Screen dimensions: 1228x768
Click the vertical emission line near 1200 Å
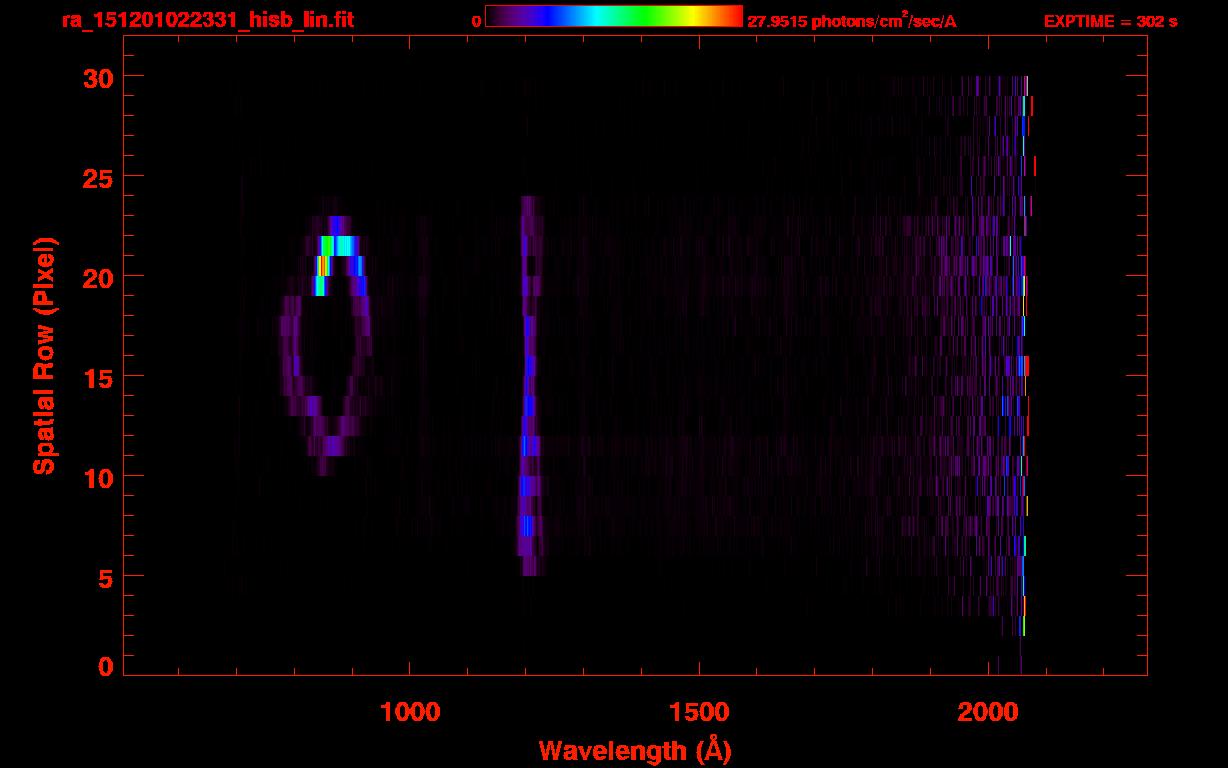pos(529,386)
